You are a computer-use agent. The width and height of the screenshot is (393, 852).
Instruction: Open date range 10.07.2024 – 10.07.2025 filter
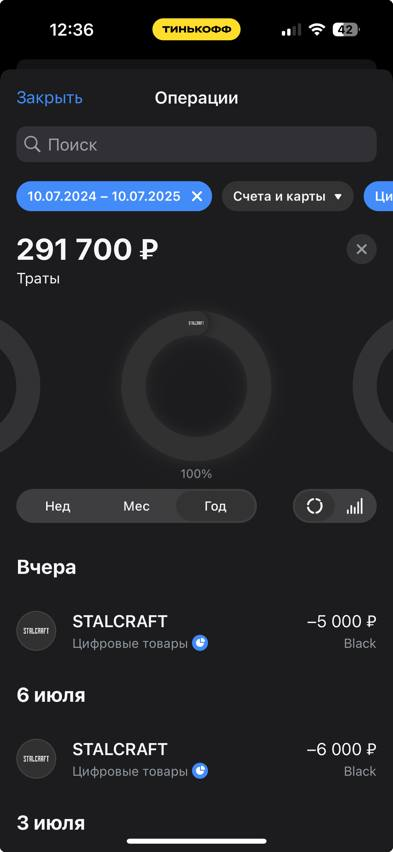pyautogui.click(x=104, y=196)
